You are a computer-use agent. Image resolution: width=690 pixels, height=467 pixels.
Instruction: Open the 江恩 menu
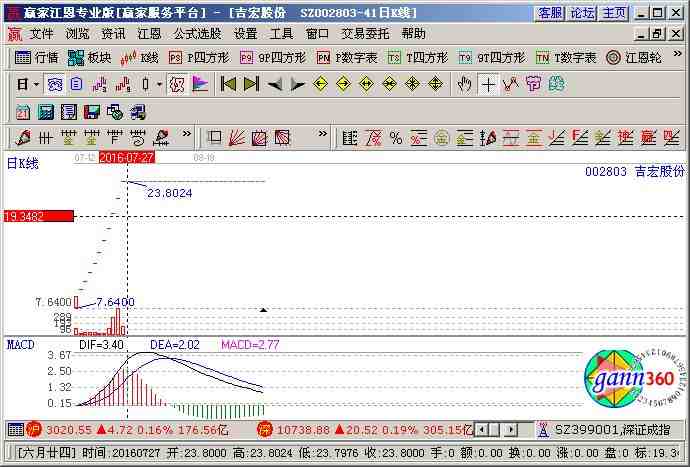pyautogui.click(x=149, y=33)
